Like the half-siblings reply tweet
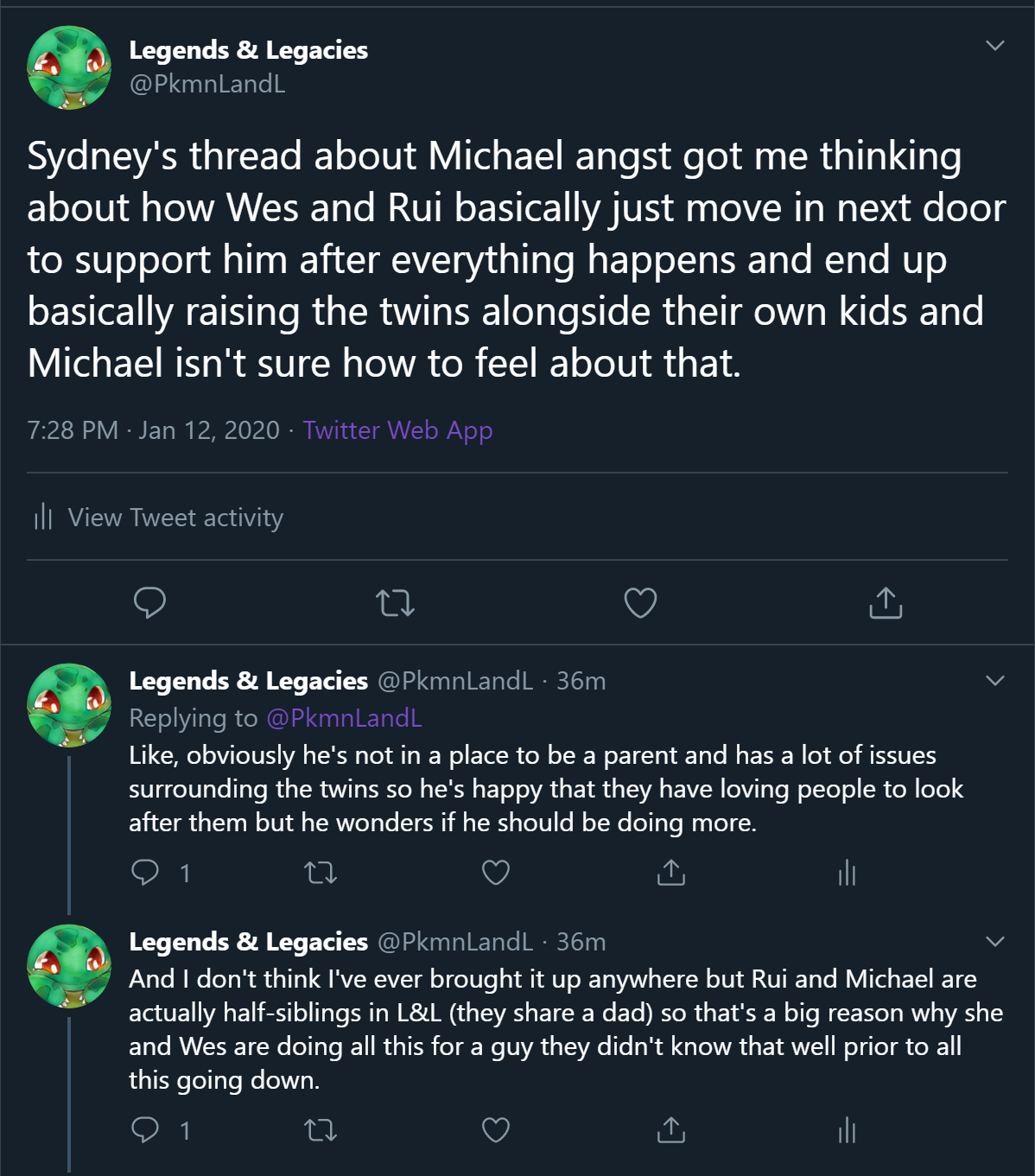1035x1176 pixels. [496, 1129]
